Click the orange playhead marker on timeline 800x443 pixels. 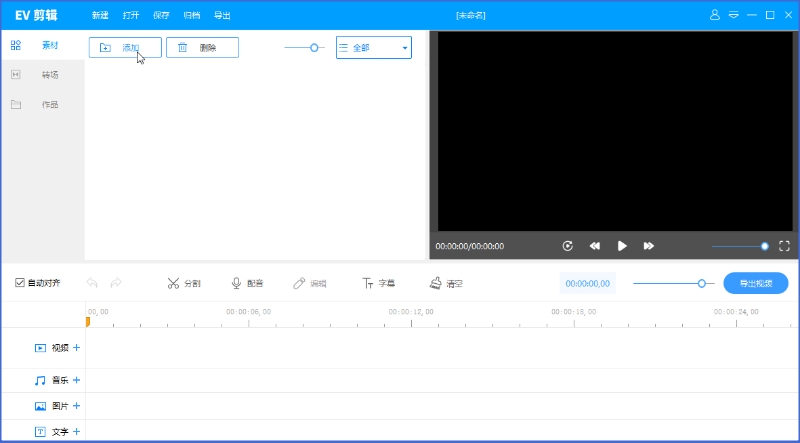(x=88, y=322)
